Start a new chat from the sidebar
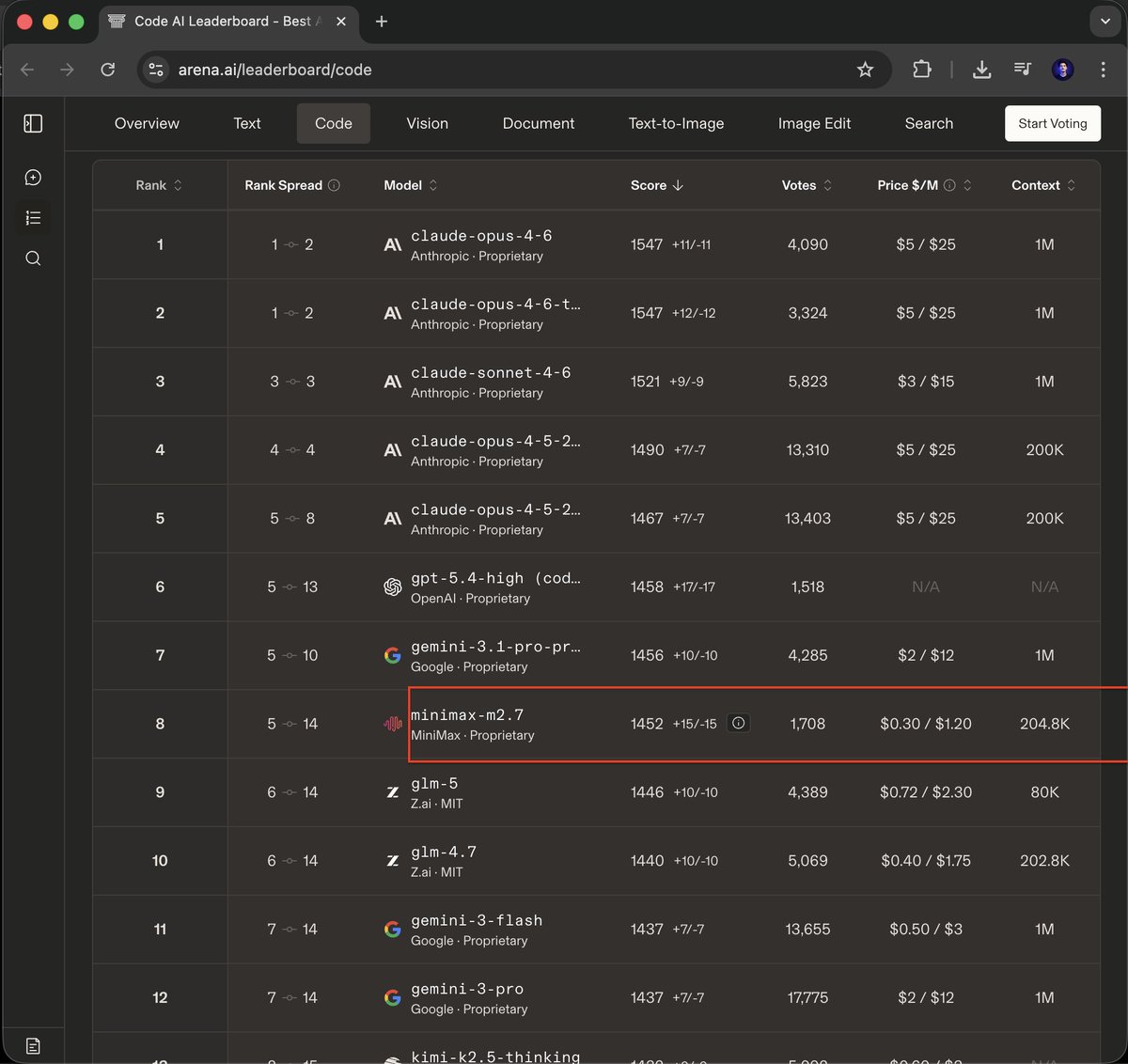The height and width of the screenshot is (1064, 1128). [x=33, y=178]
